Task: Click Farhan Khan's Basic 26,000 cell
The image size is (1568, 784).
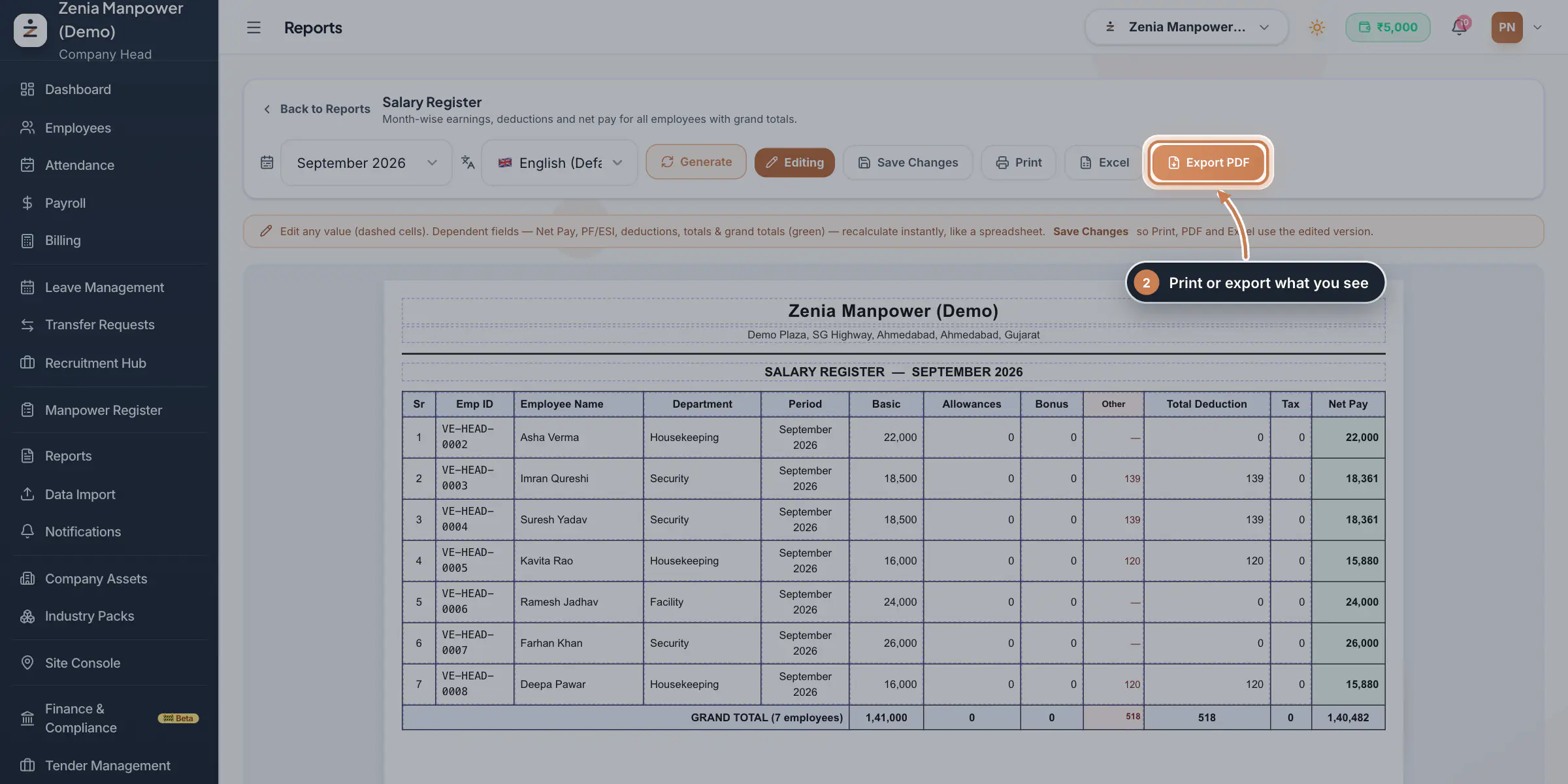Action: pos(886,644)
